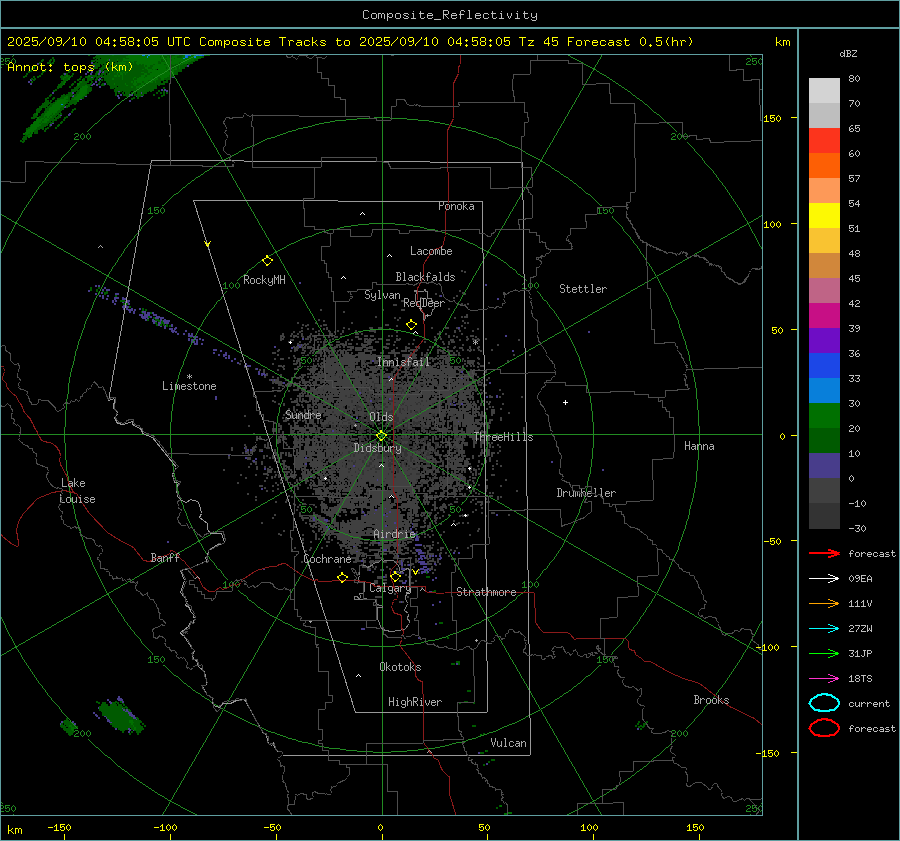The image size is (900, 841).
Task: Click the Composite_Reflectivity title
Action: 450,15
